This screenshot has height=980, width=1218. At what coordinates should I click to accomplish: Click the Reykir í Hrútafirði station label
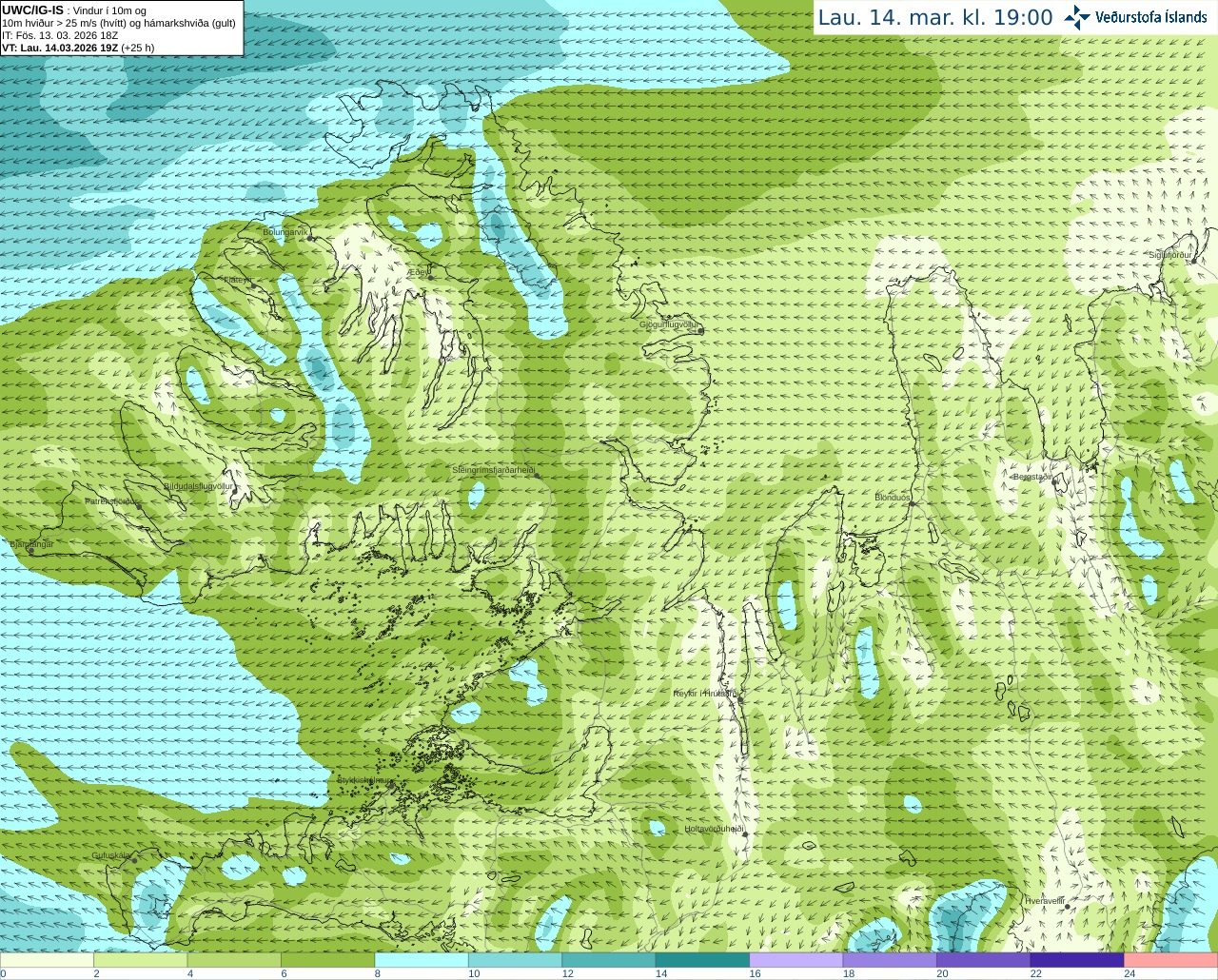point(706,694)
